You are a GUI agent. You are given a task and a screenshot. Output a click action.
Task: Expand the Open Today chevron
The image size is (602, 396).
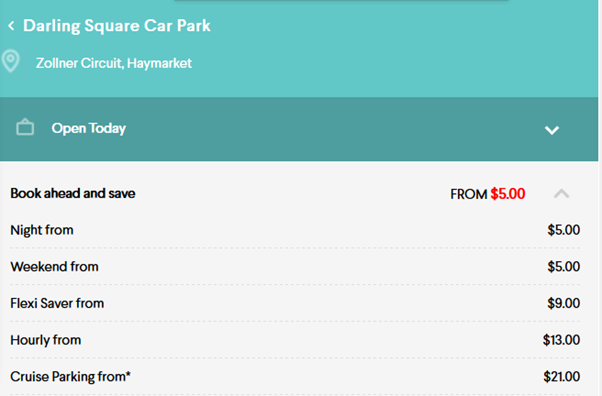552,130
